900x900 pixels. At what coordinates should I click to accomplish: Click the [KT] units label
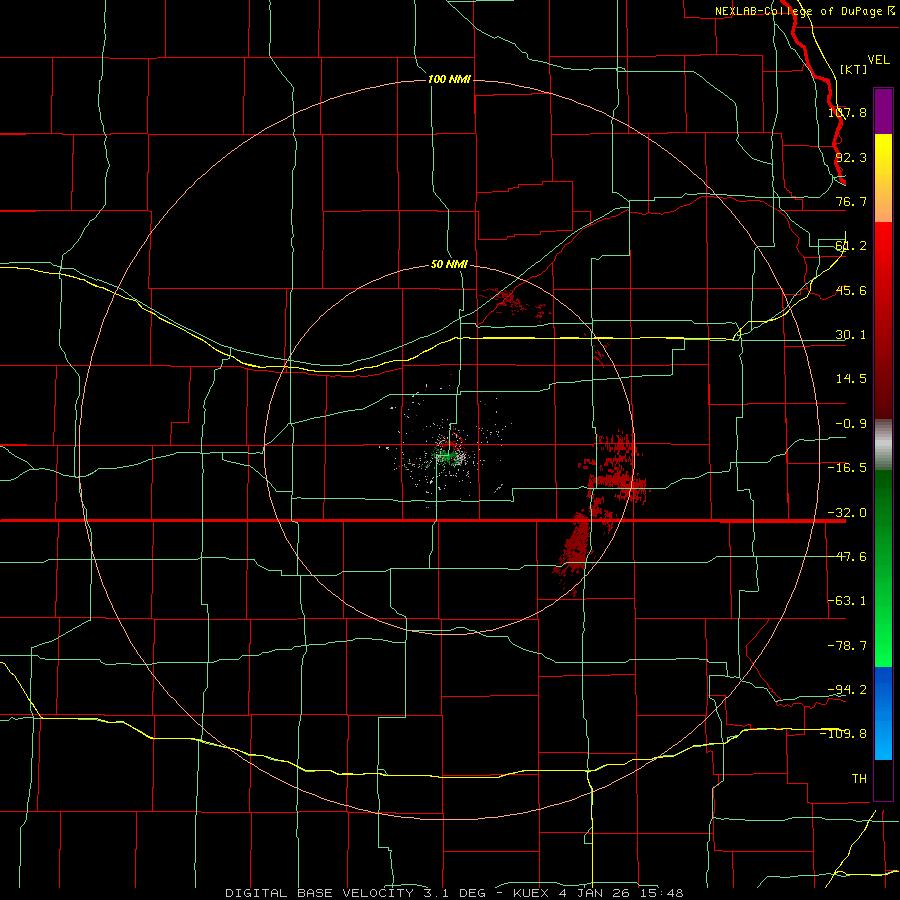point(854,69)
